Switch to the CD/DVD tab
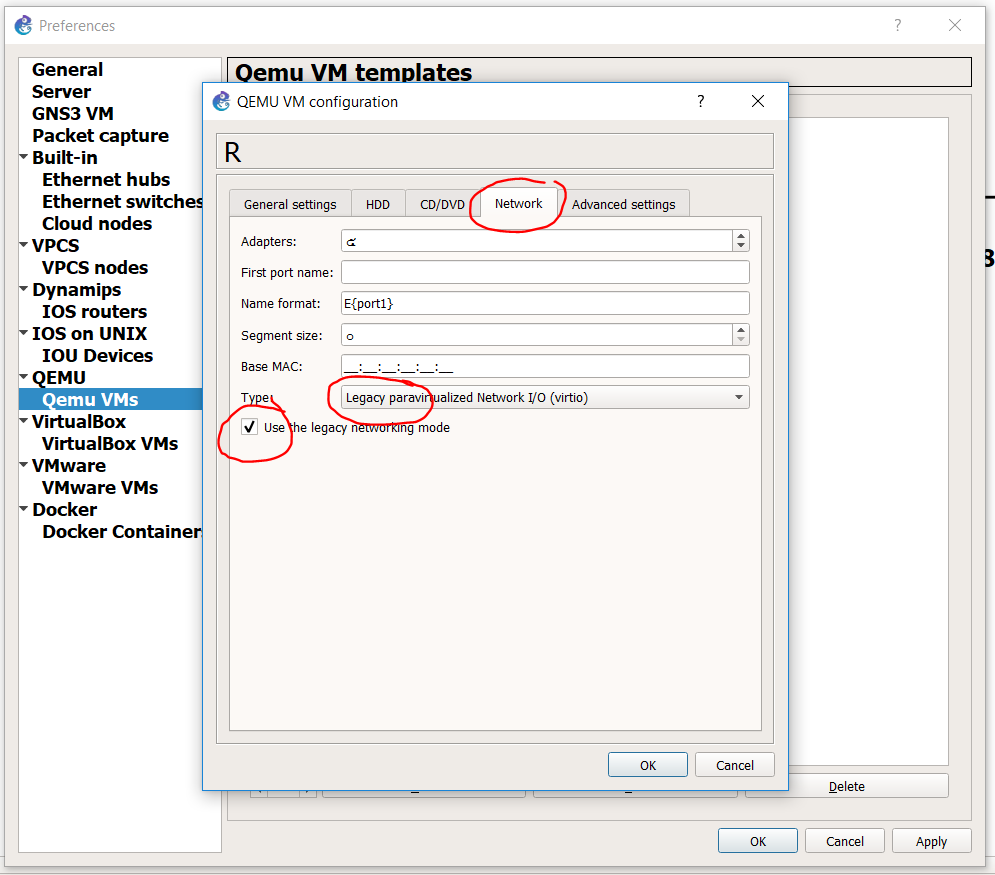This screenshot has width=995, height=875. 442,204
